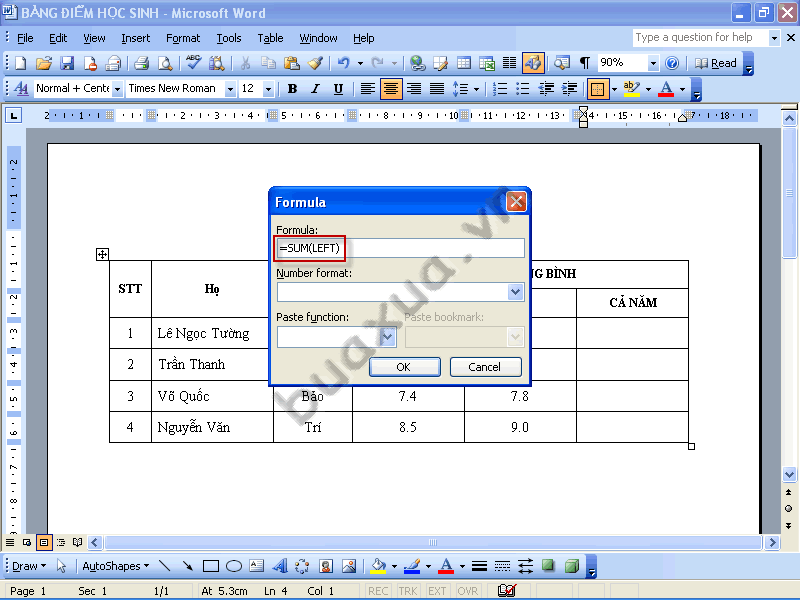Screen dimensions: 800x600
Task: Insert WordArt from Drawing toolbar
Action: click(x=280, y=566)
